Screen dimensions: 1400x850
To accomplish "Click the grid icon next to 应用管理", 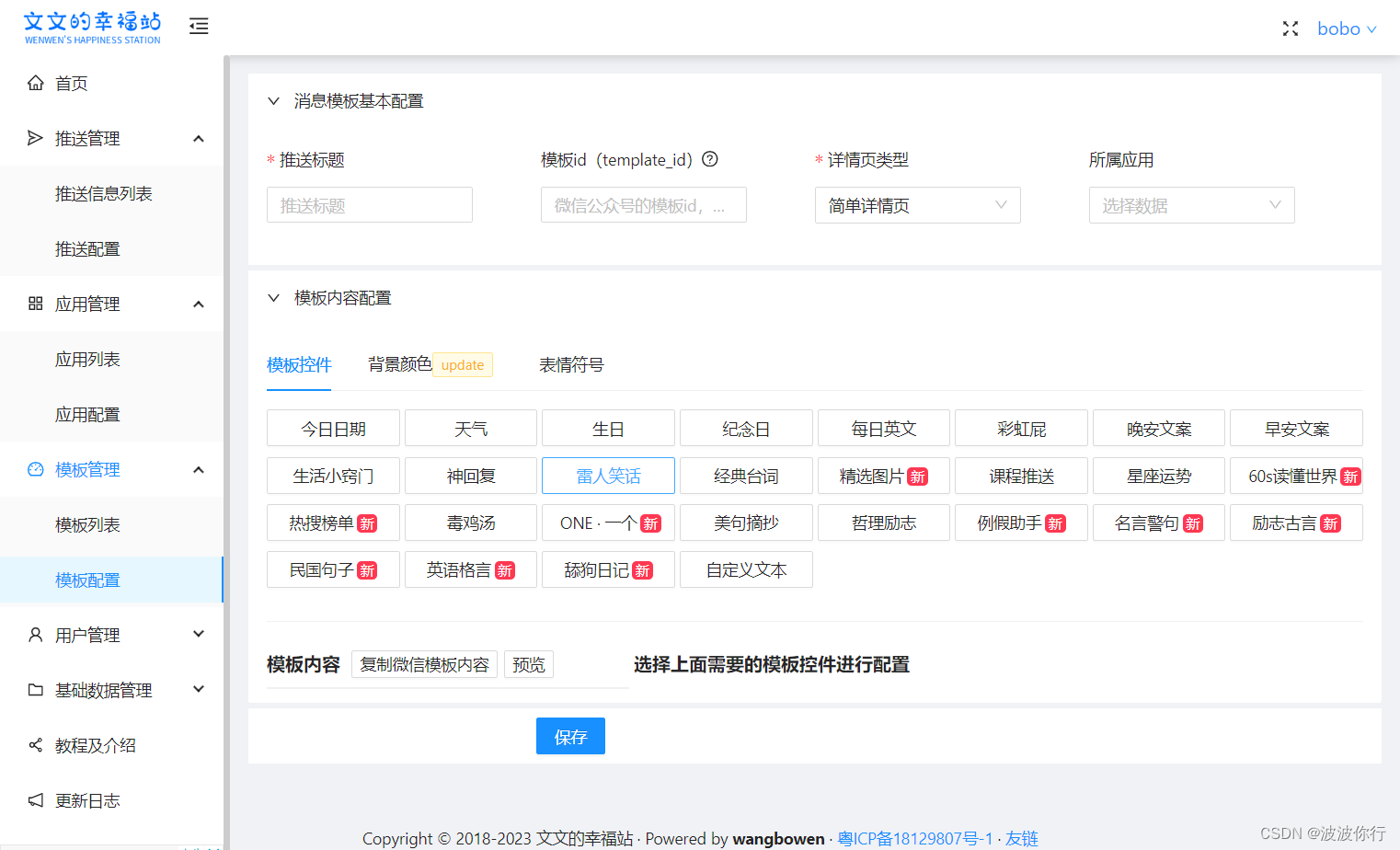I will pyautogui.click(x=36, y=304).
